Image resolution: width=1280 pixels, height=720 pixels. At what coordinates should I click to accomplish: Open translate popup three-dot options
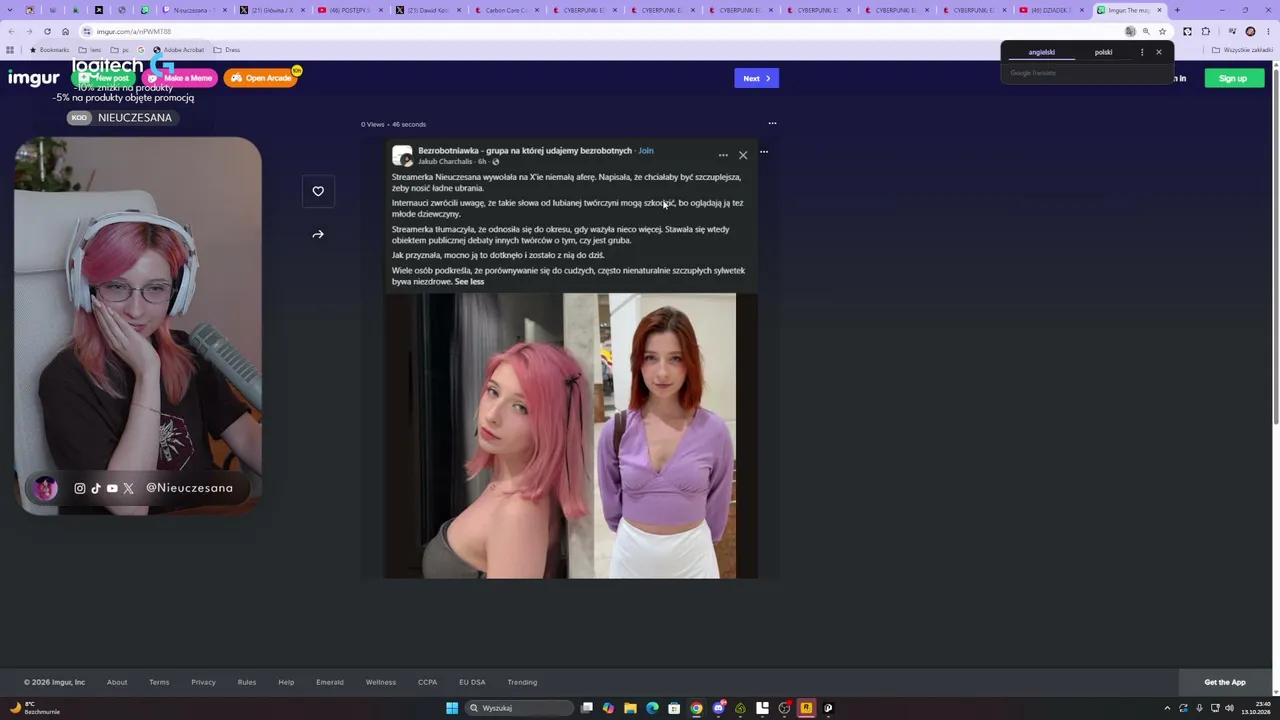point(1142,52)
